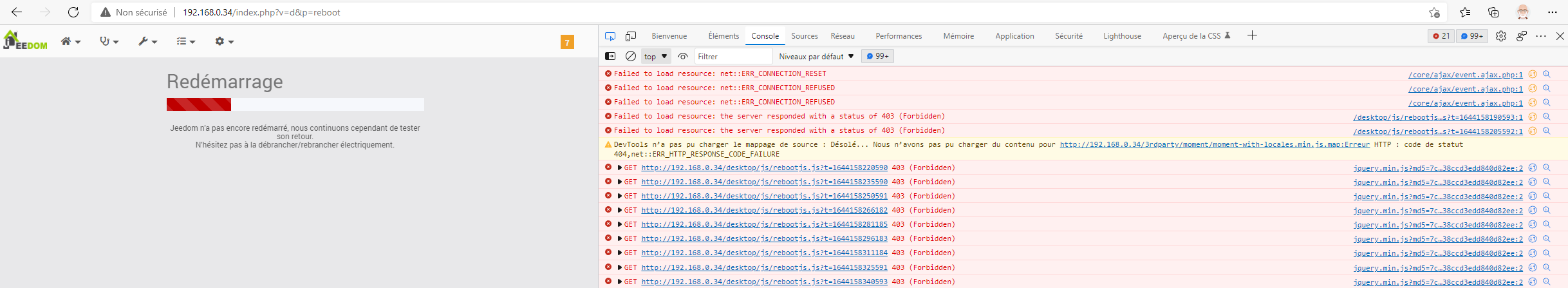Expand the Niveaux par défaut dropdown
This screenshot has width=1568, height=288.
pos(816,56)
